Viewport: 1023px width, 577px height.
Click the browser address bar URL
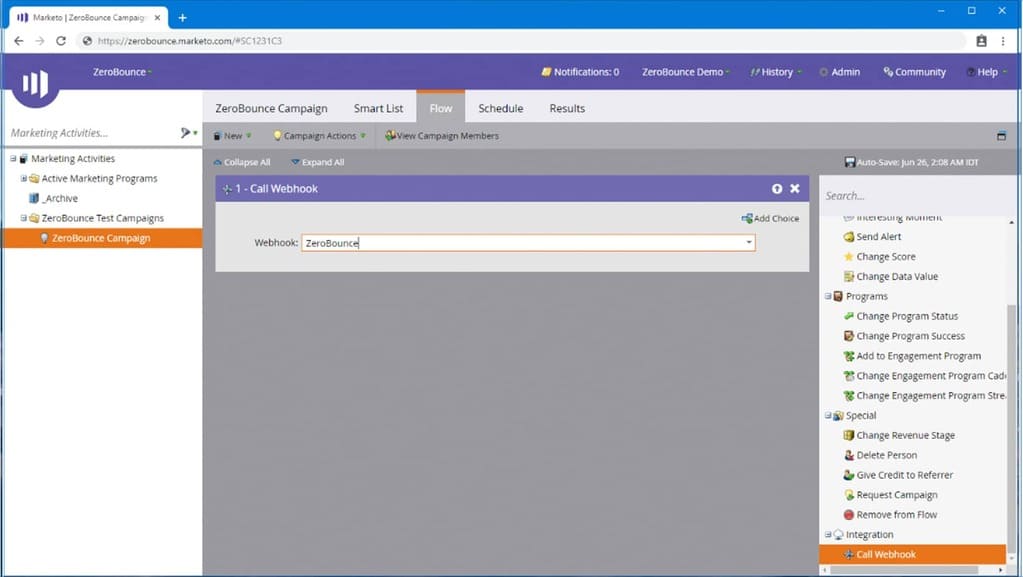(x=190, y=40)
